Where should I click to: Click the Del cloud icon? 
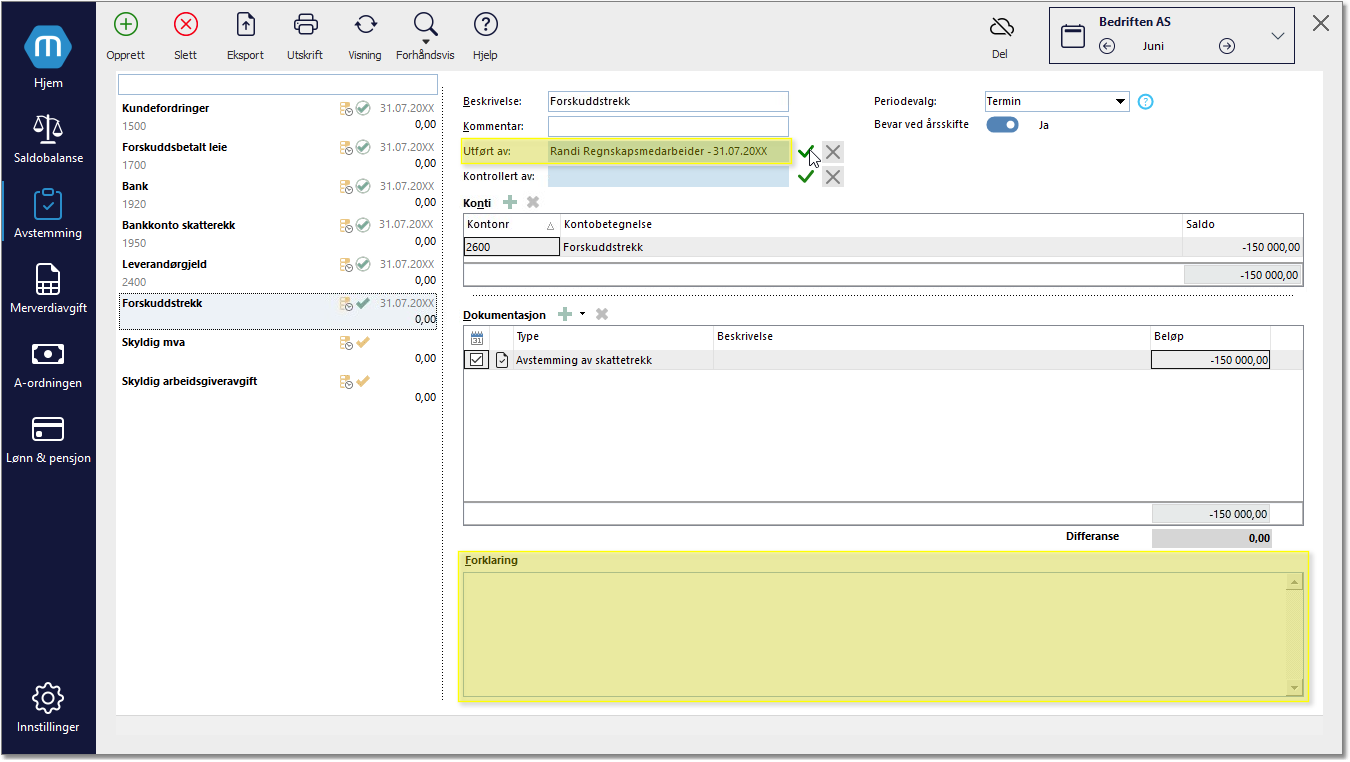pos(1001,27)
